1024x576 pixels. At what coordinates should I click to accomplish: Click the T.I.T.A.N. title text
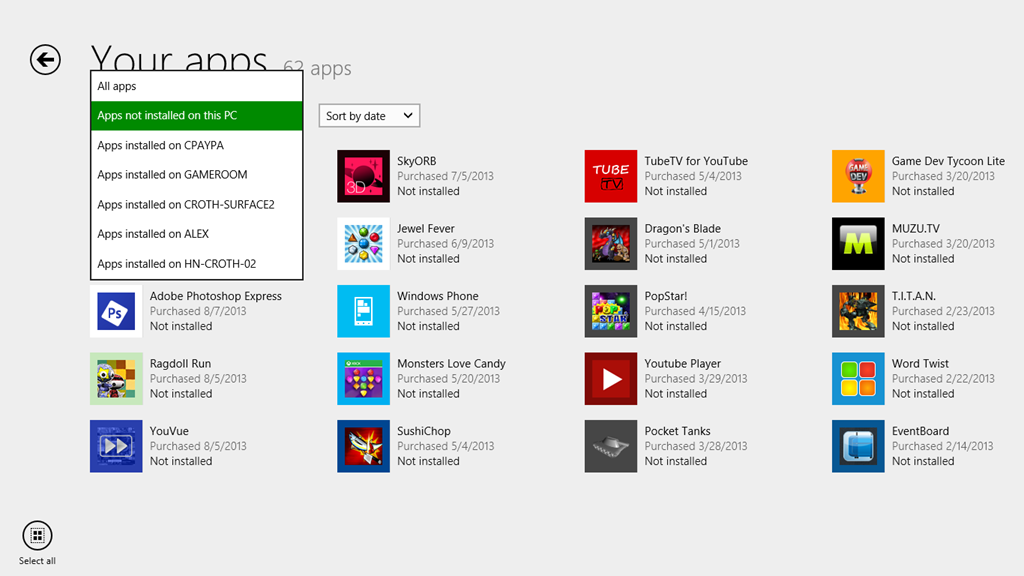click(914, 296)
